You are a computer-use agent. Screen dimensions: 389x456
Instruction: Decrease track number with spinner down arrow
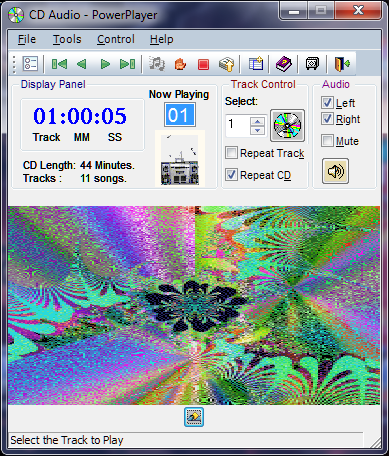(257, 130)
